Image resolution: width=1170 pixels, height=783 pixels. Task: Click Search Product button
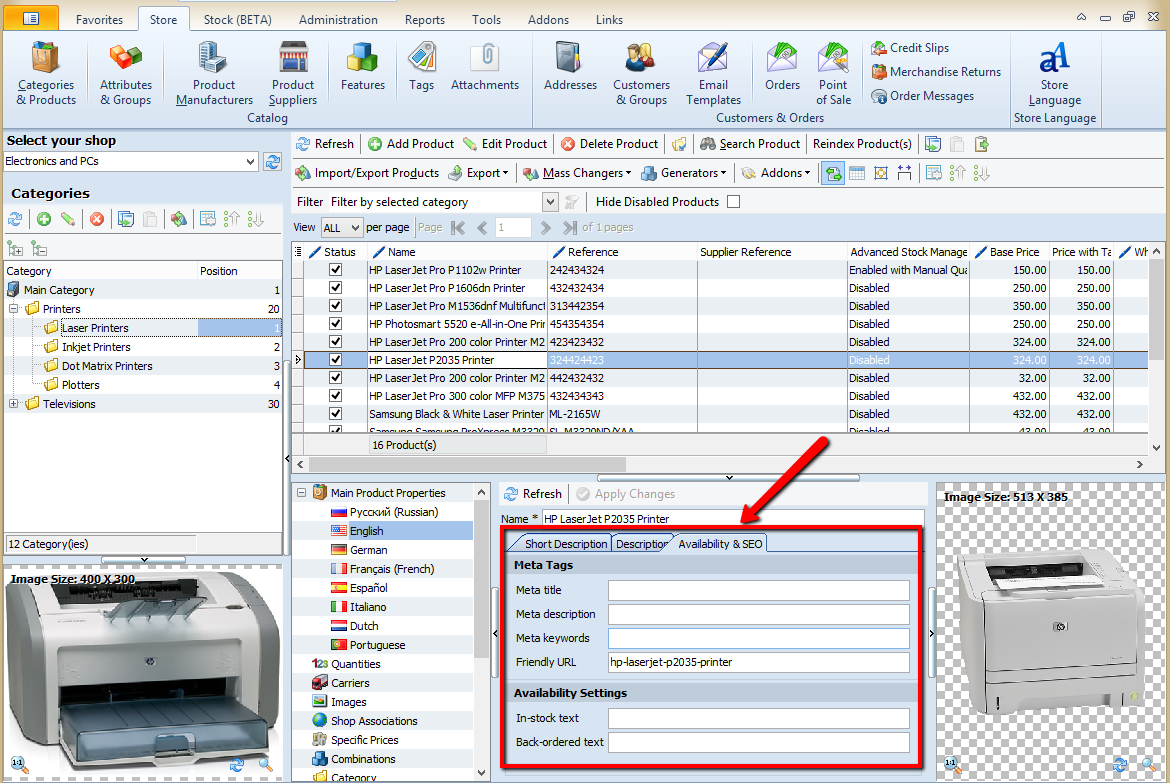(750, 144)
